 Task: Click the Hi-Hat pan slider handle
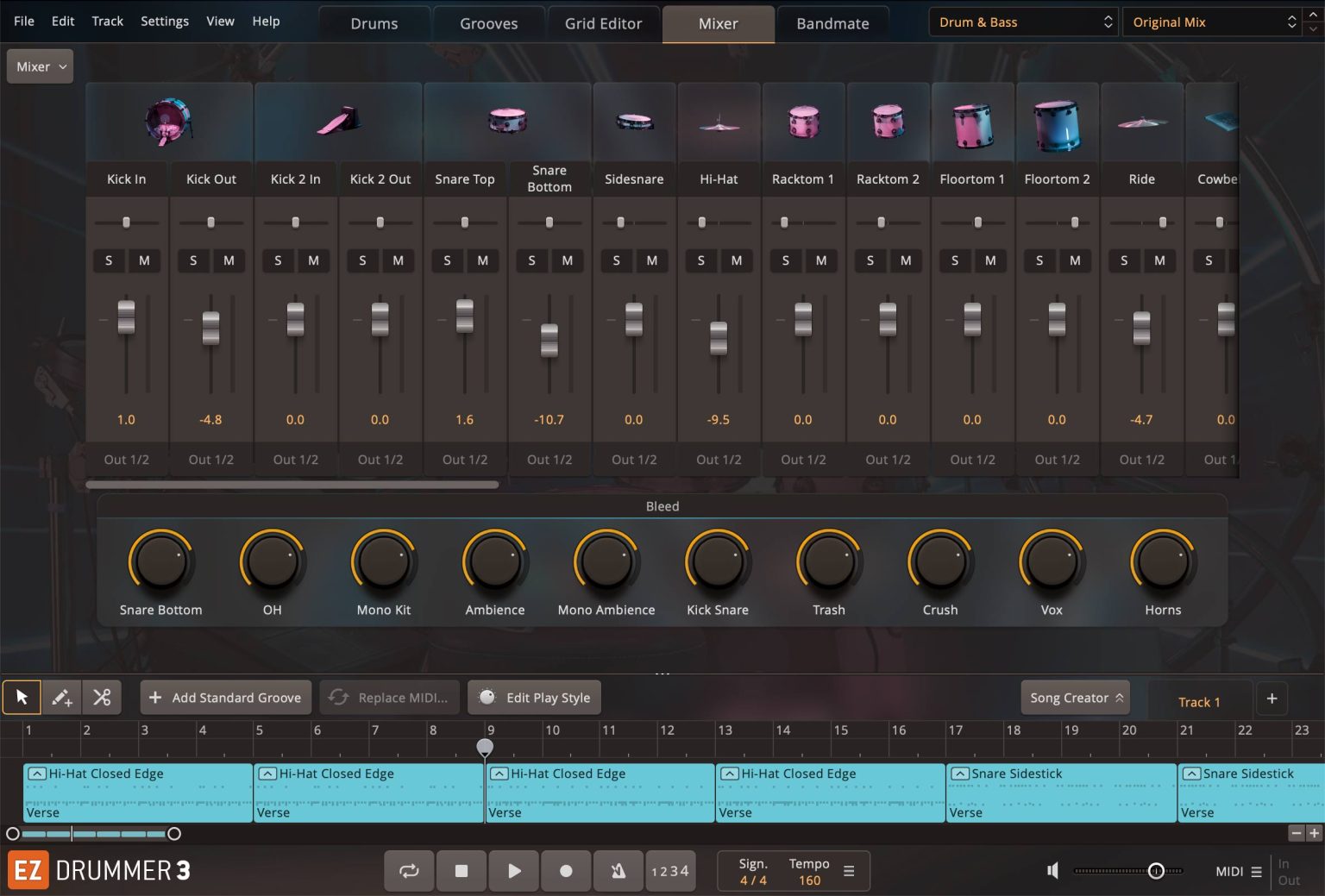click(x=702, y=222)
